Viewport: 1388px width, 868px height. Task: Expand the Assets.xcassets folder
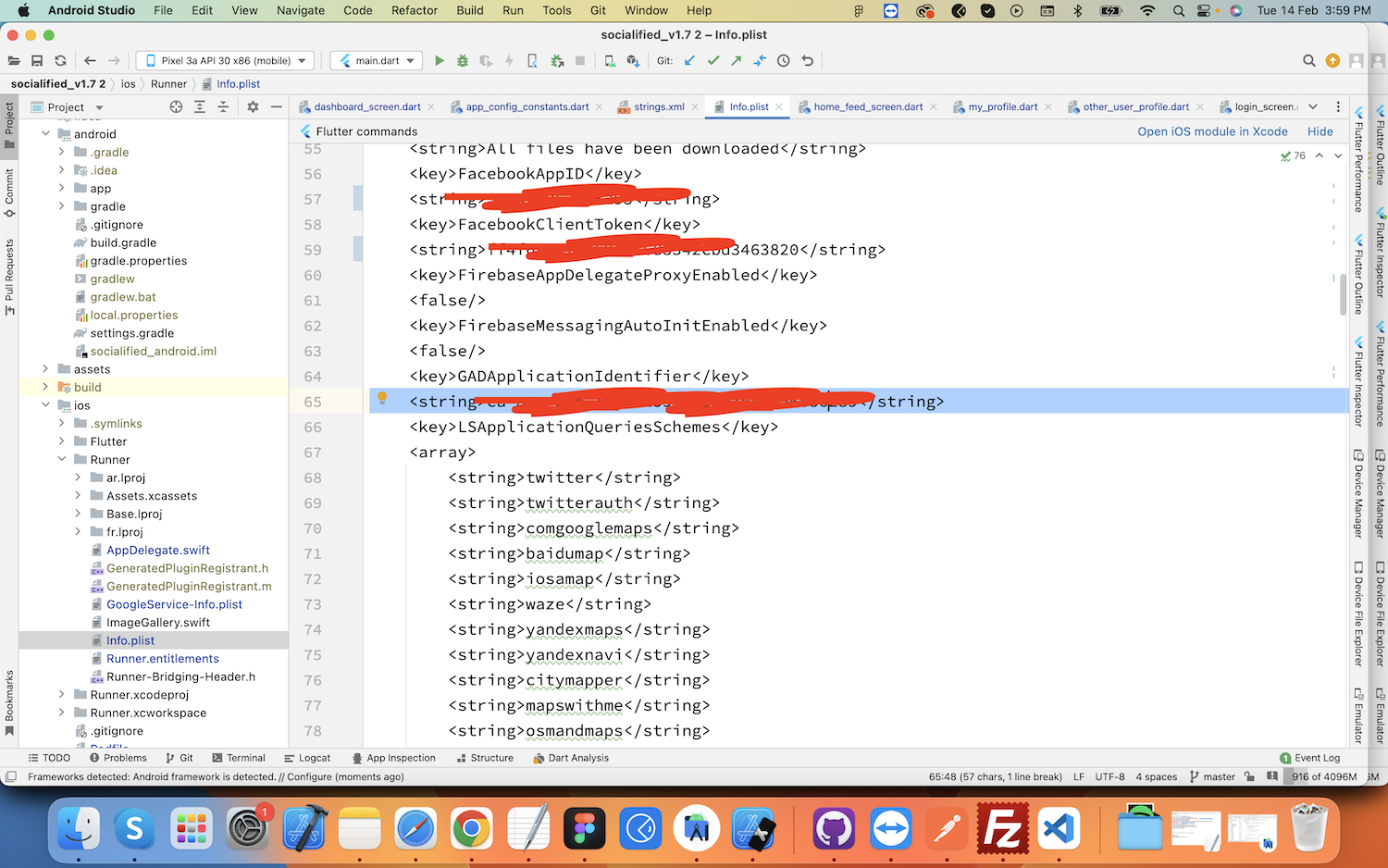(x=78, y=496)
